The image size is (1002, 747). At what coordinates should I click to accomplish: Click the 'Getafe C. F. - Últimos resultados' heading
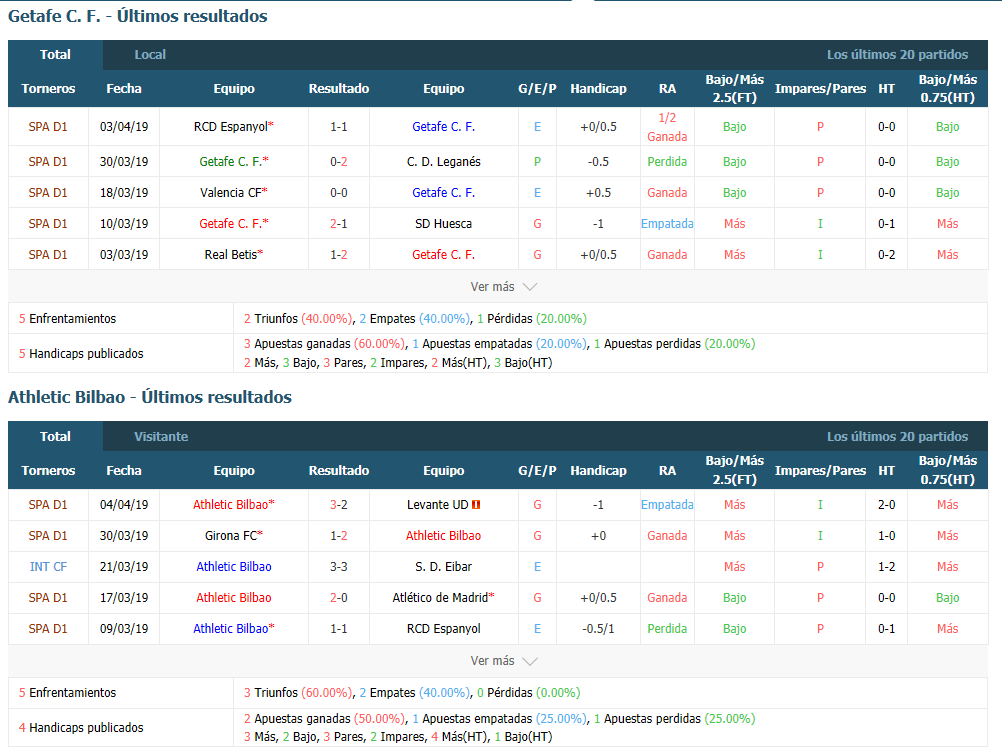pyautogui.click(x=137, y=16)
